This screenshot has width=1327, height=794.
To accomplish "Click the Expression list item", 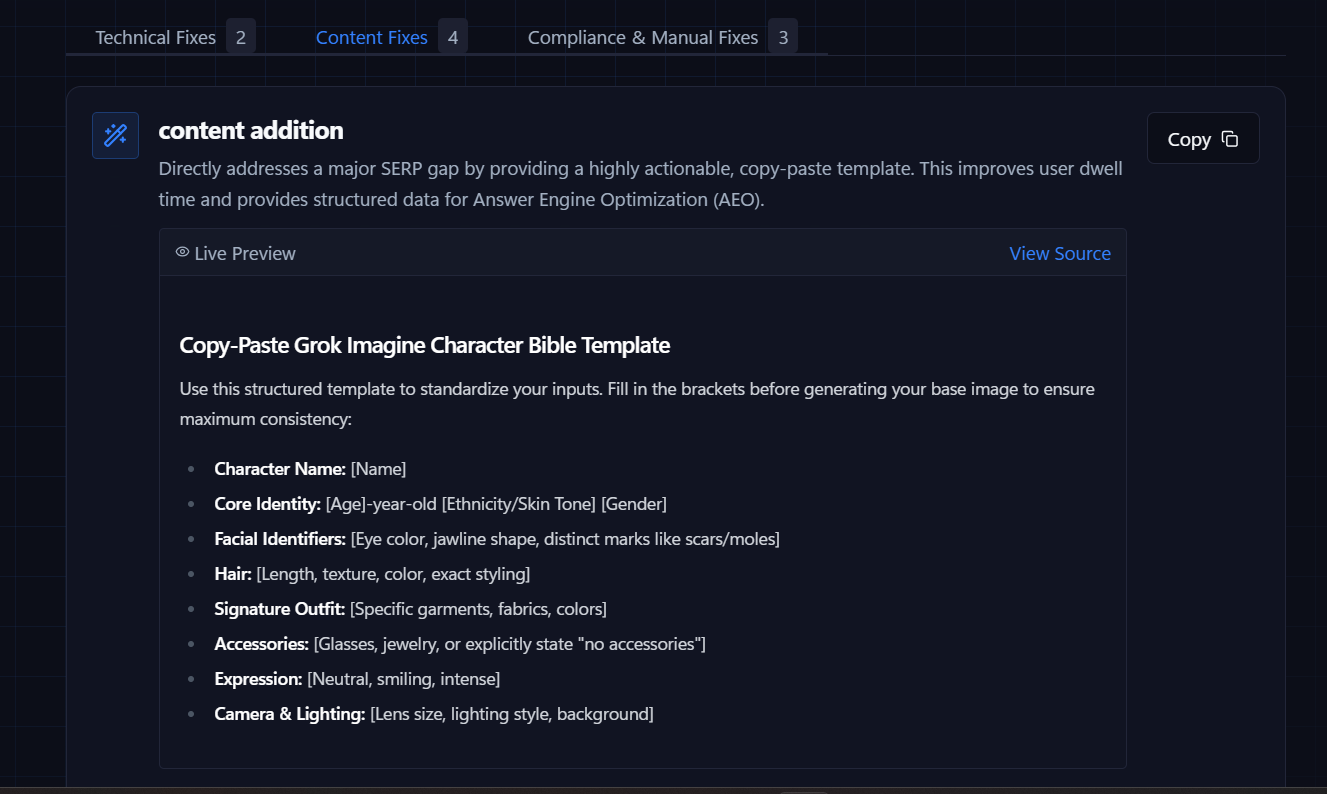I will coord(357,679).
